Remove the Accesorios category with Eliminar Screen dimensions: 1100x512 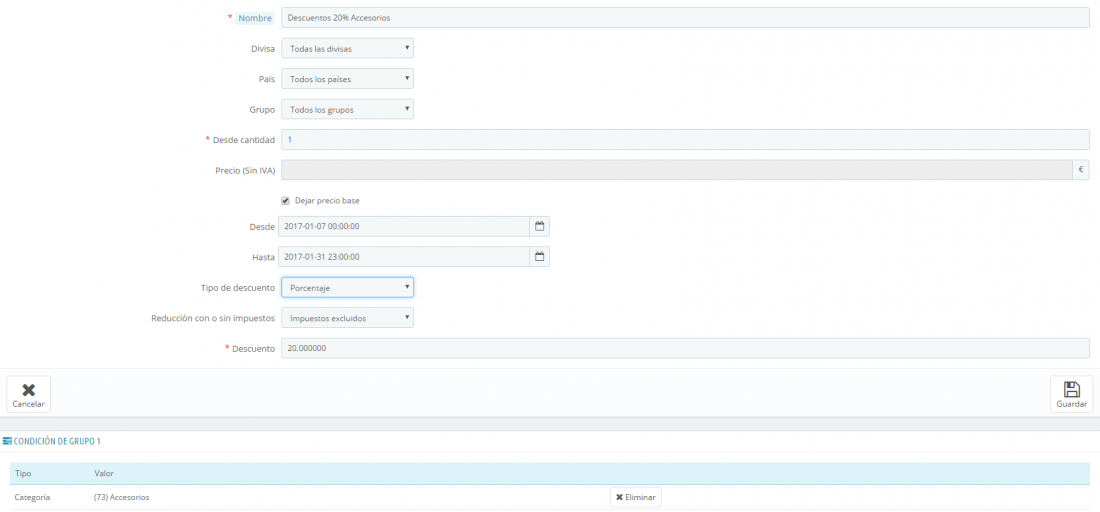click(x=636, y=497)
